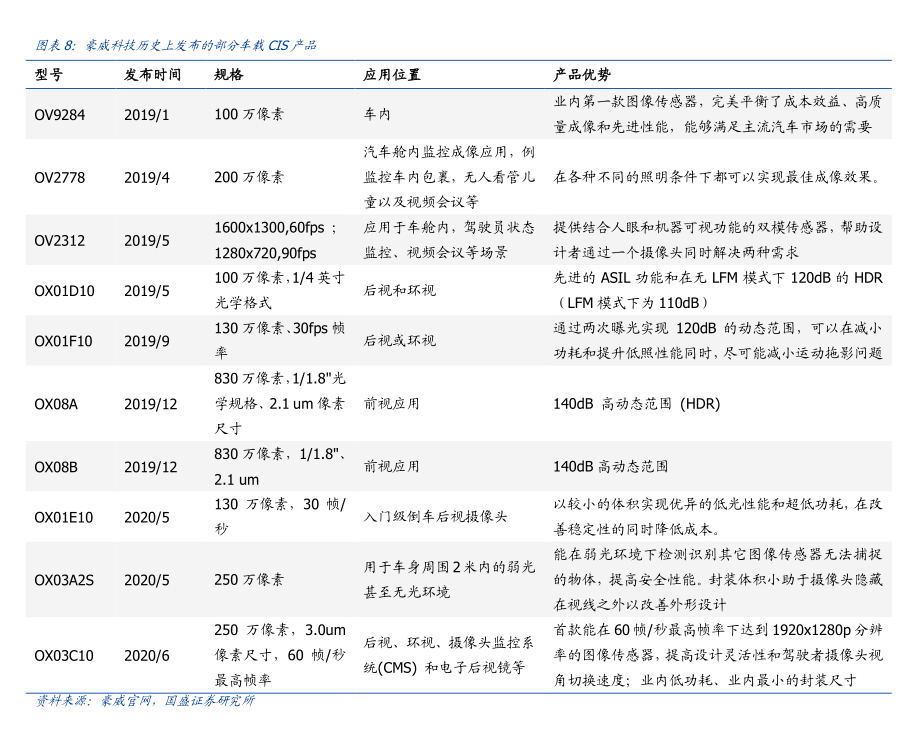Click the advantage text 业内第一款图像传感器
Screen dimensions: 915x732
coord(625,102)
